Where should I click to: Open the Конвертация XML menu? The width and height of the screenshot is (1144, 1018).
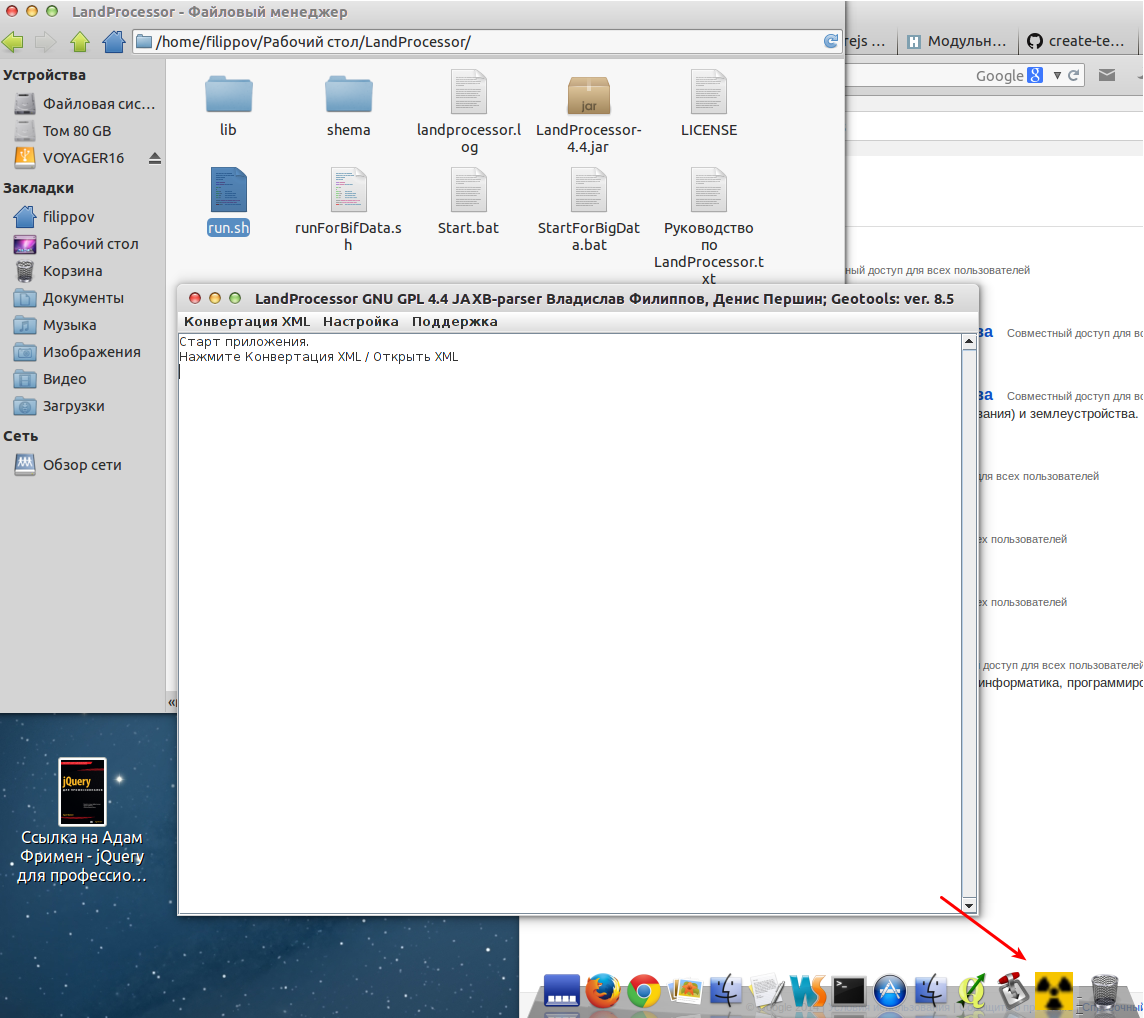click(x=247, y=322)
